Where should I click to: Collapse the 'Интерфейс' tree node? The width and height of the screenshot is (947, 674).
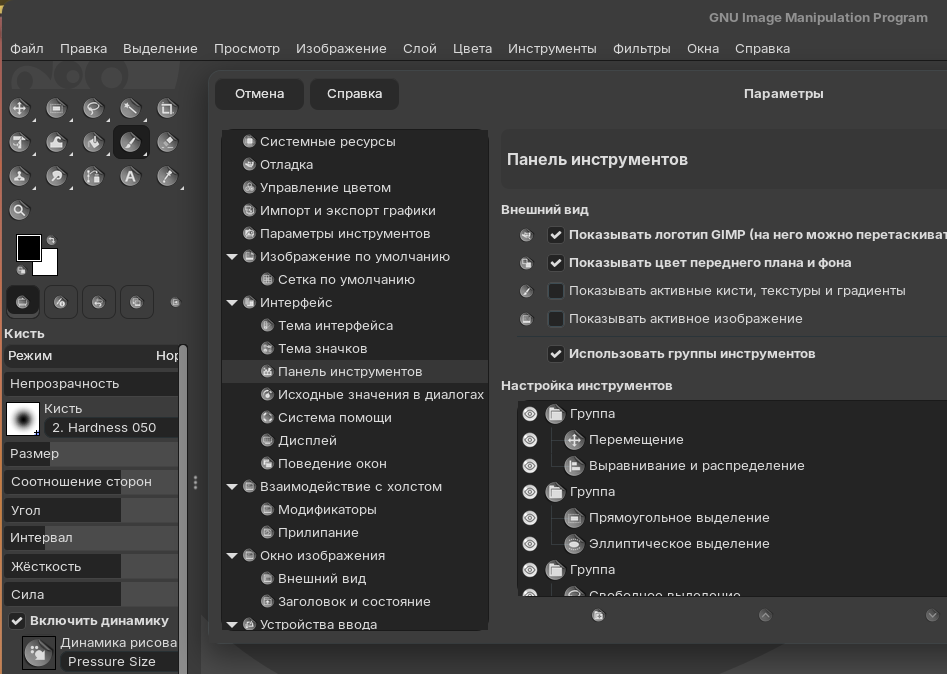tap(232, 303)
